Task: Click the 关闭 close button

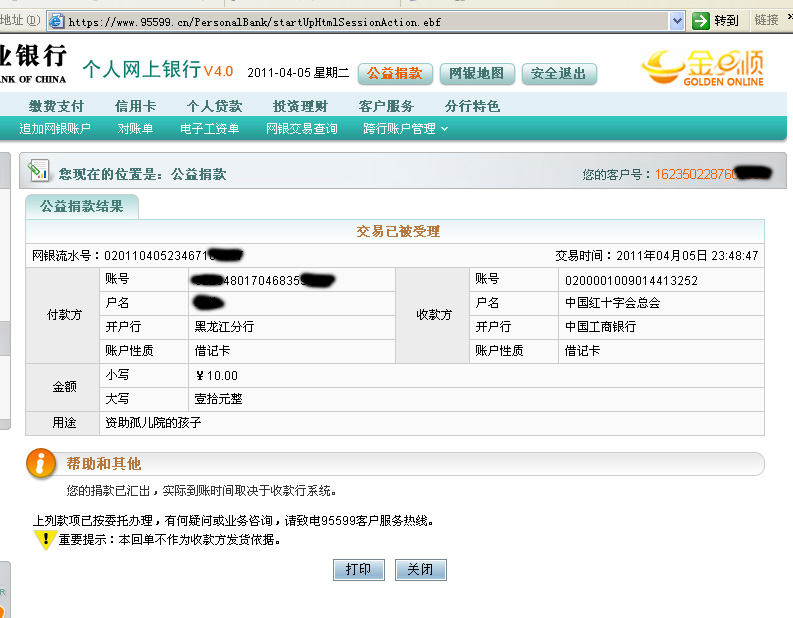Action: coord(420,569)
